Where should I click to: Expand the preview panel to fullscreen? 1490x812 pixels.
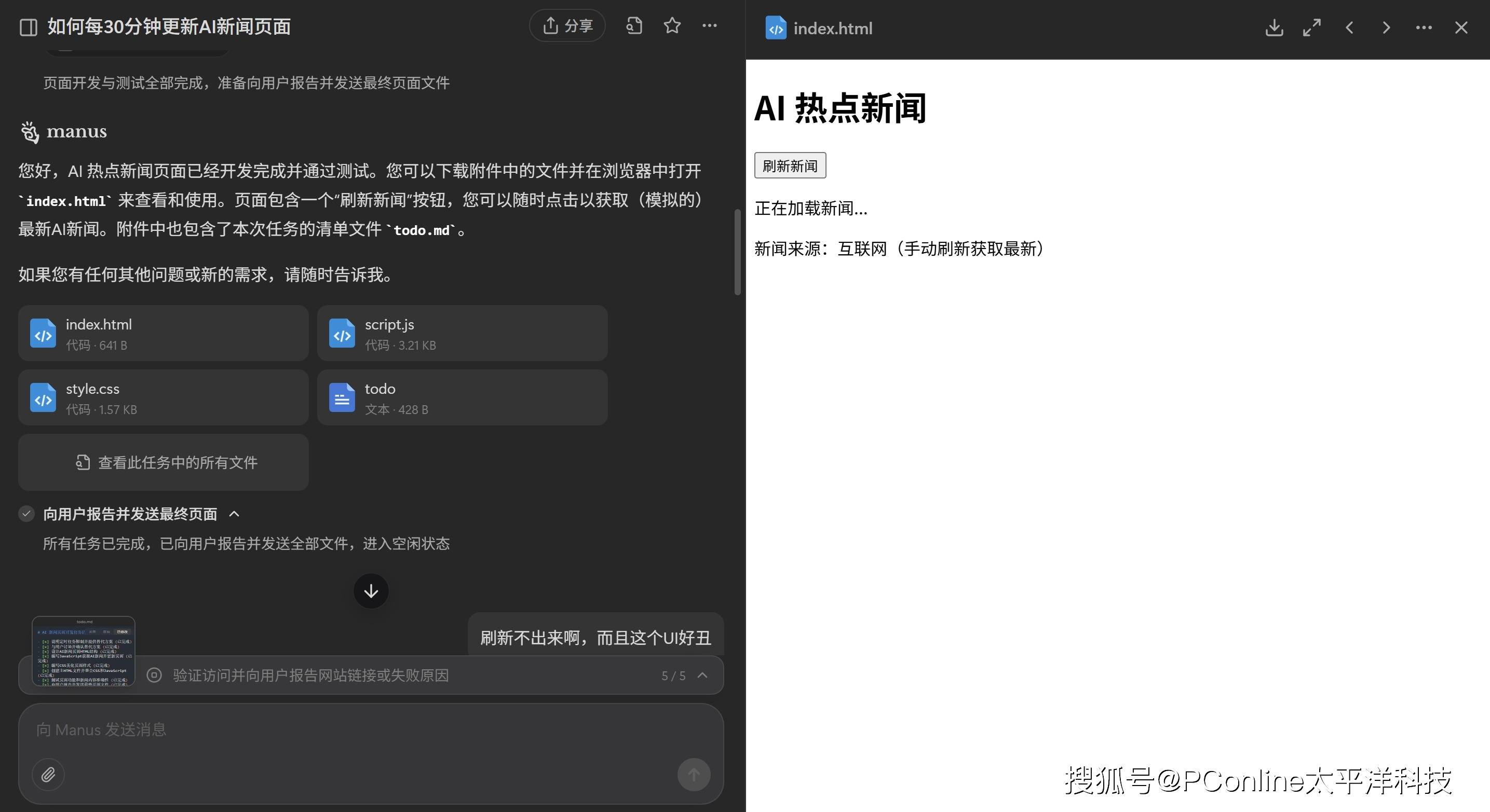(x=1311, y=27)
